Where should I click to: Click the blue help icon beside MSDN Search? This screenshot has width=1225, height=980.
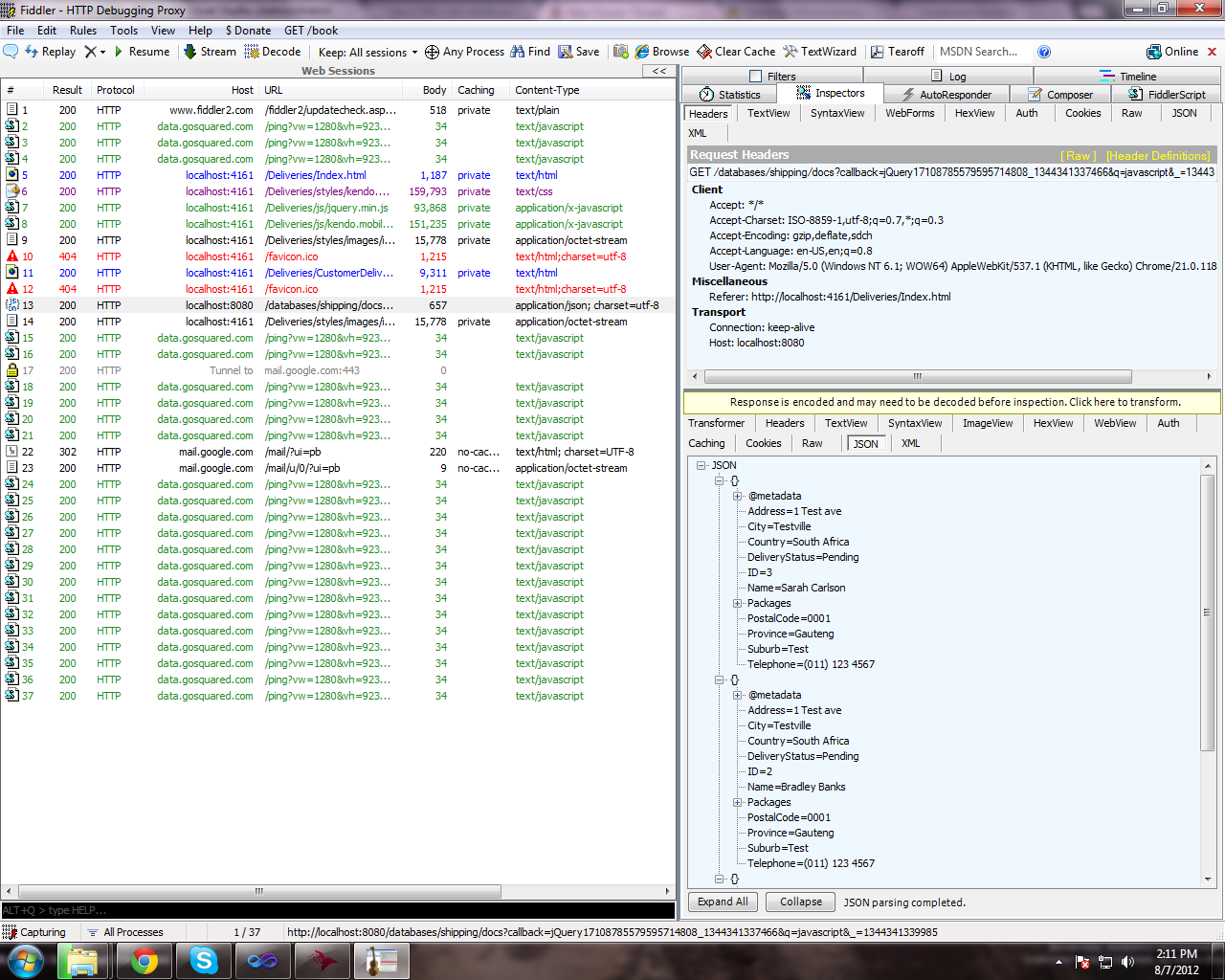tap(1044, 52)
